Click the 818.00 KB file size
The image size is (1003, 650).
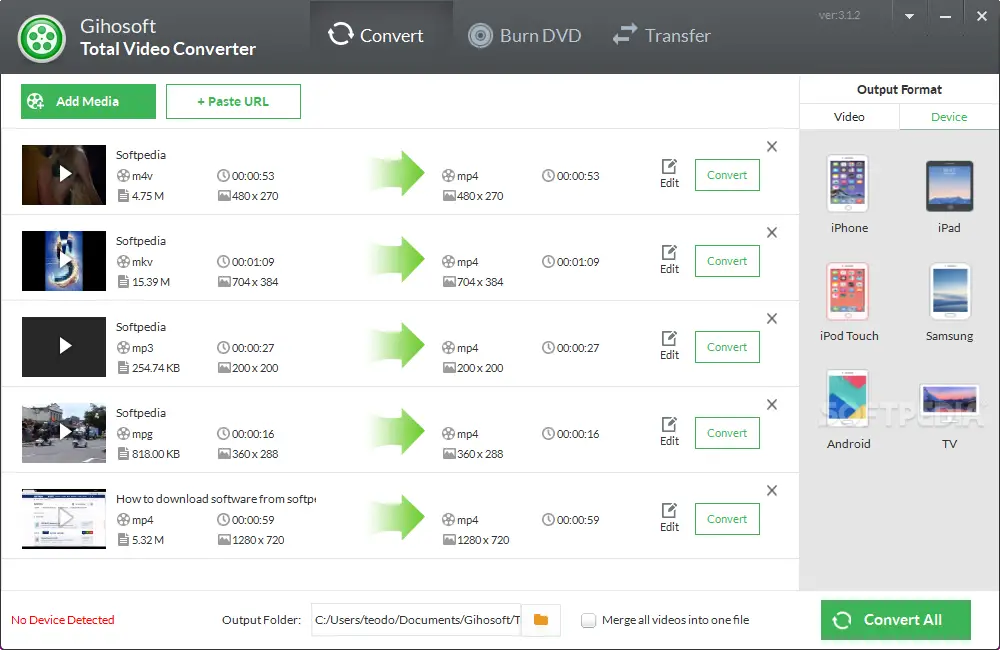(156, 454)
